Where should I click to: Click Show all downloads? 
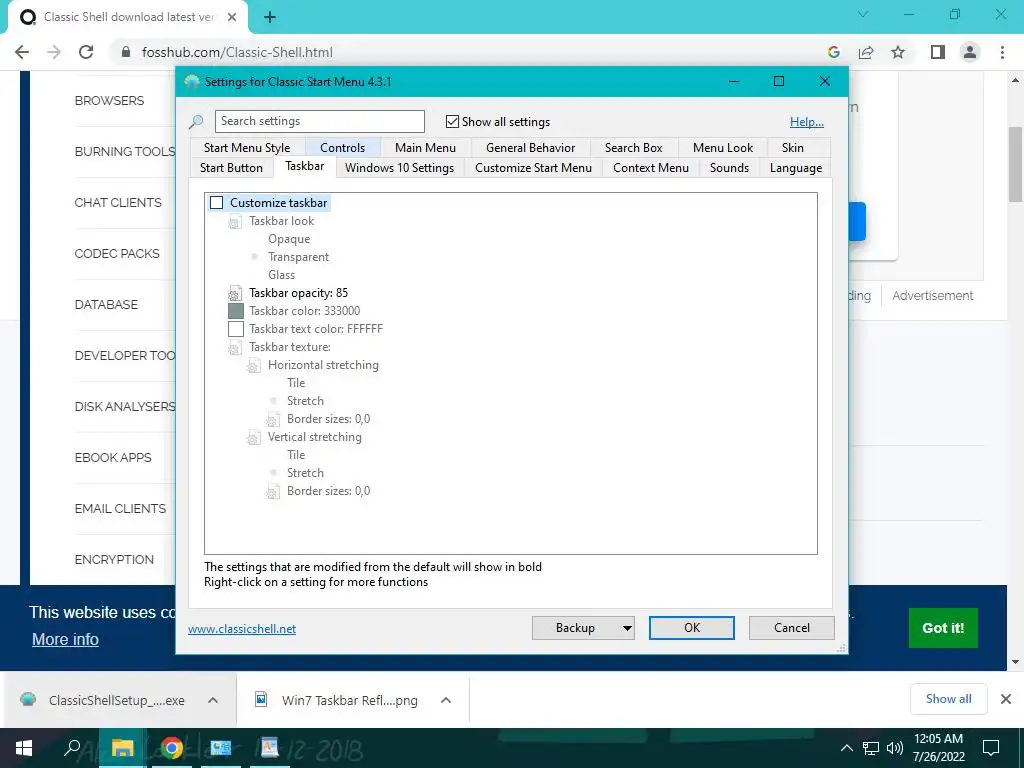pos(948,699)
